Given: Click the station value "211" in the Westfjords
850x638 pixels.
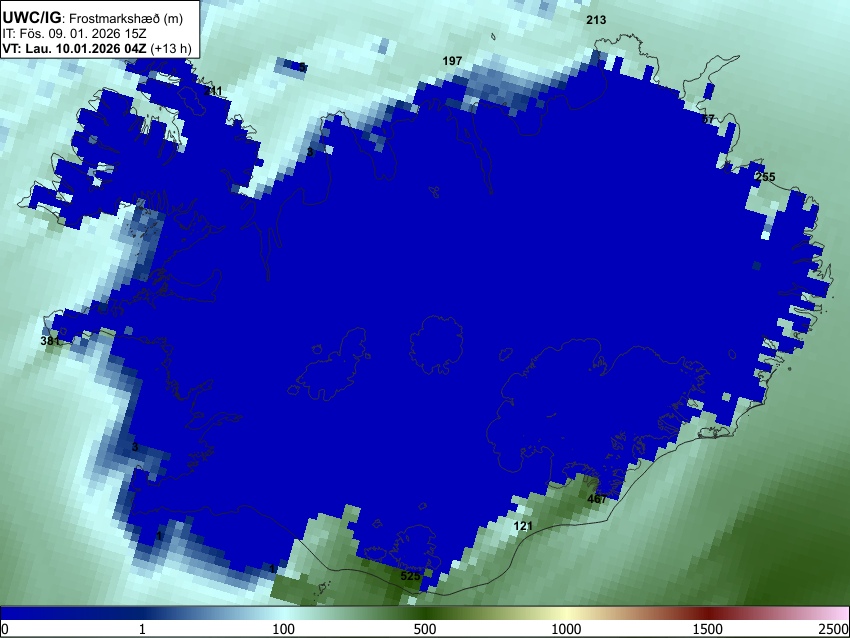Looking at the screenshot, I should pyautogui.click(x=213, y=91).
